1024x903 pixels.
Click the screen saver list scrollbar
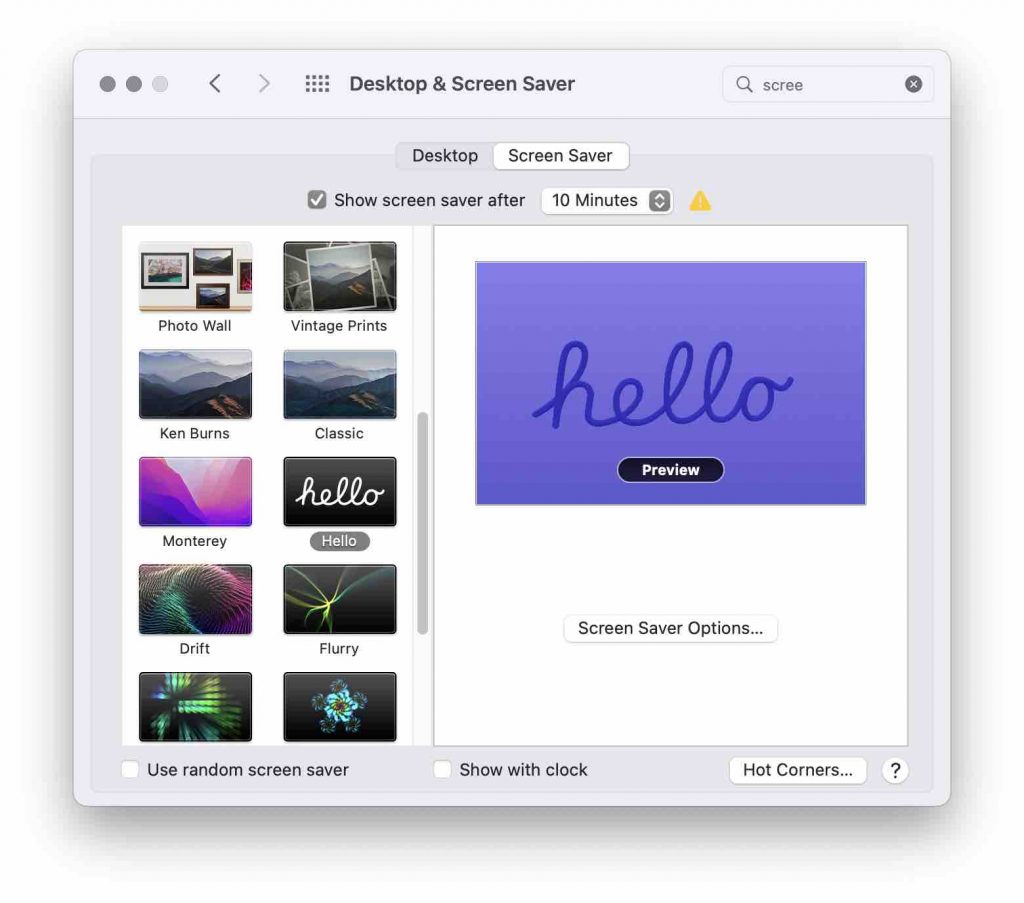[x=423, y=523]
